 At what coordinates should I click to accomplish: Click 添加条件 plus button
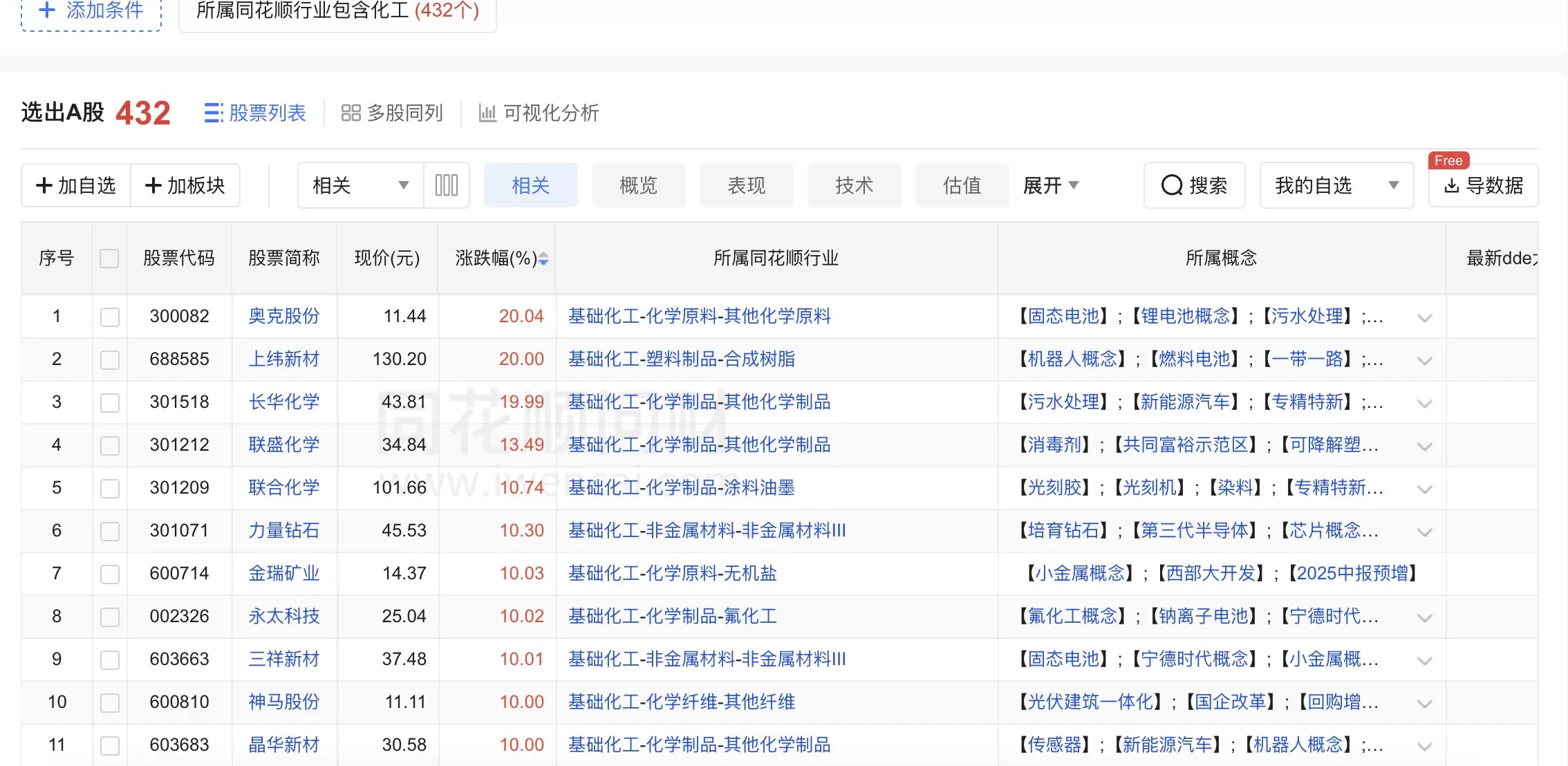pos(91,11)
